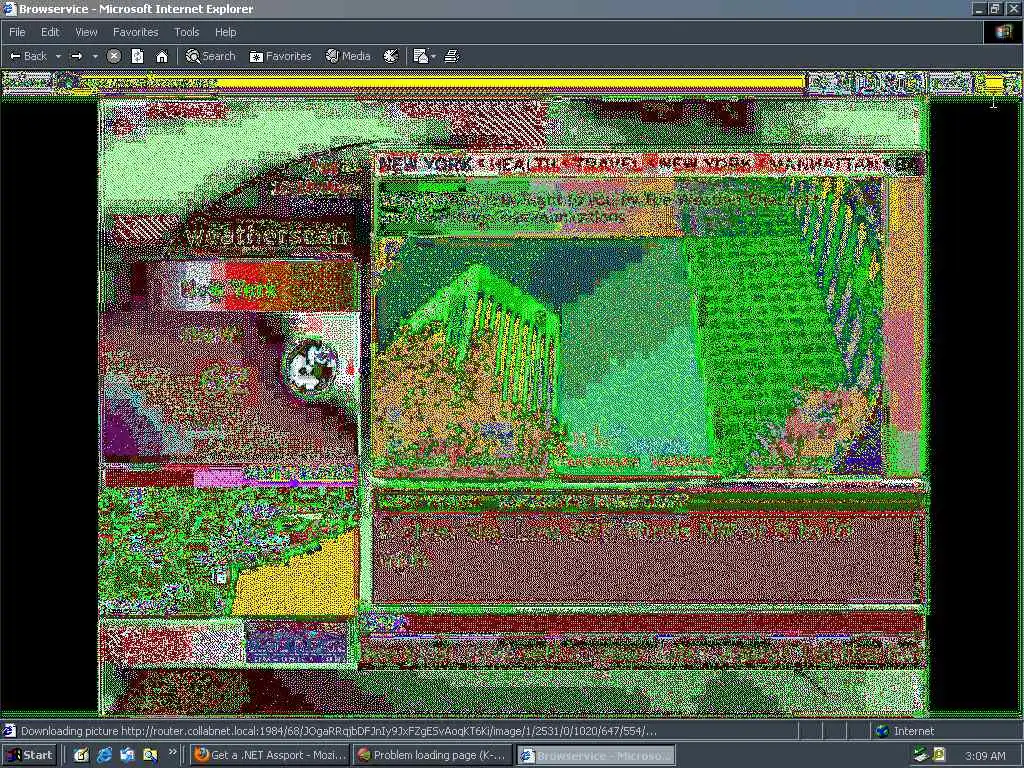Expand the Mail button dropdown arrow
Screen dimensions: 1024x768
[433, 57]
